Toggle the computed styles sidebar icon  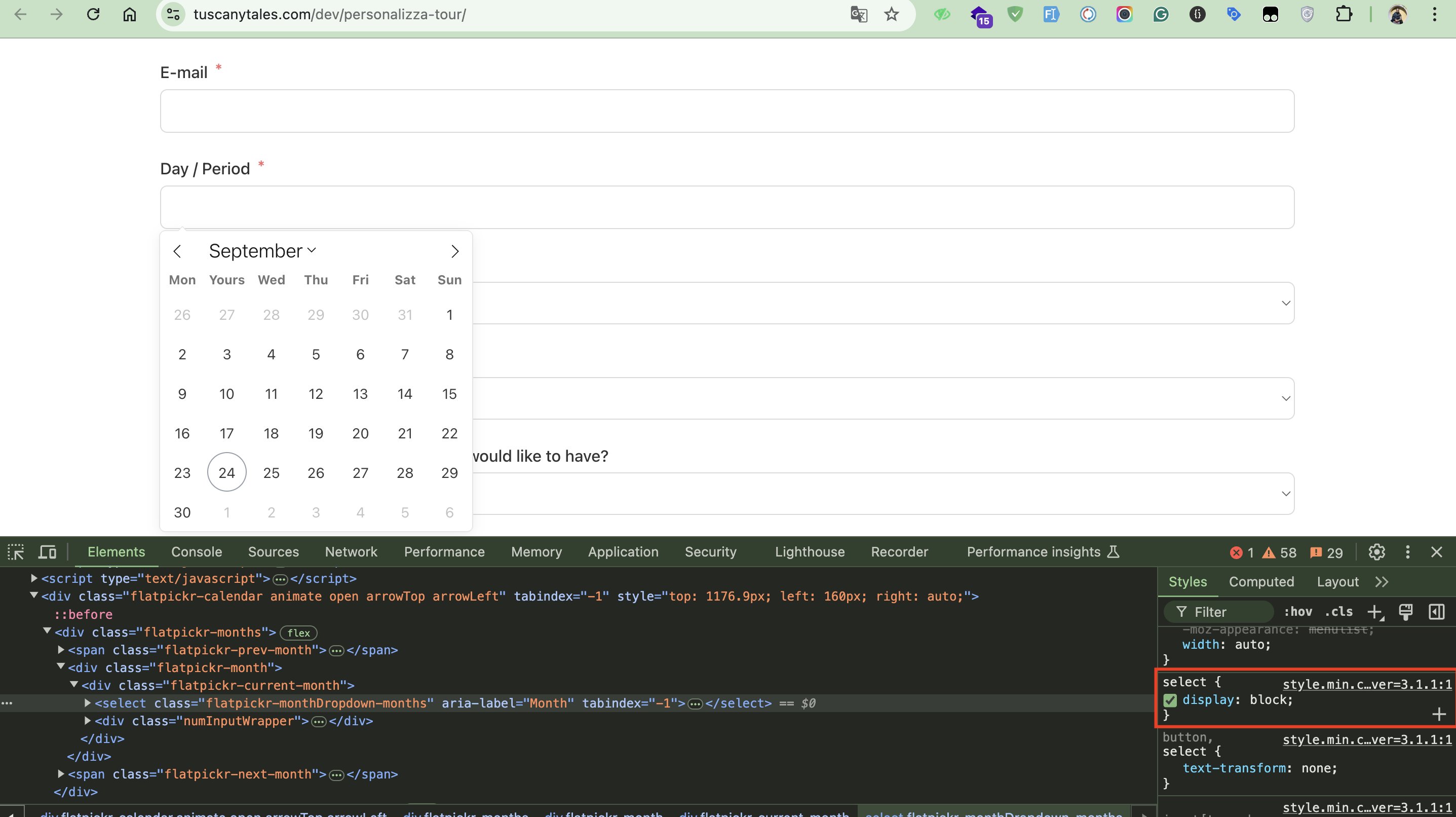(1436, 612)
